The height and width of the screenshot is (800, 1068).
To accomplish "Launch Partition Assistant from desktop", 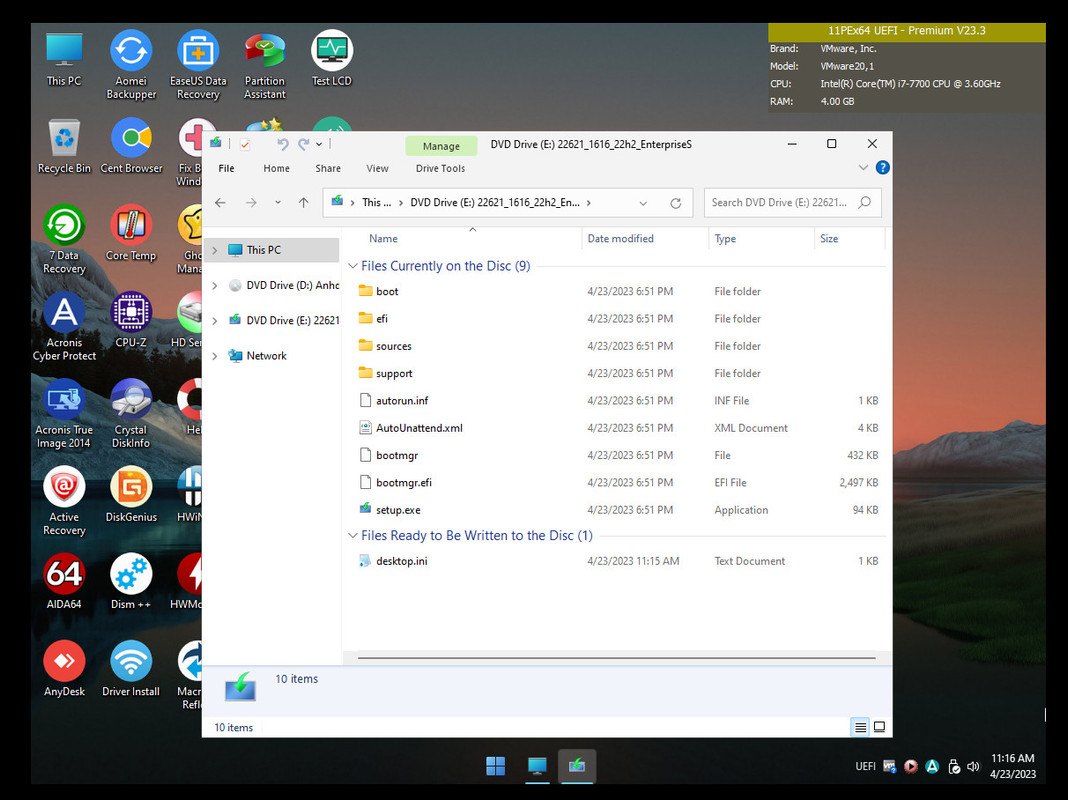I will tap(264, 65).
